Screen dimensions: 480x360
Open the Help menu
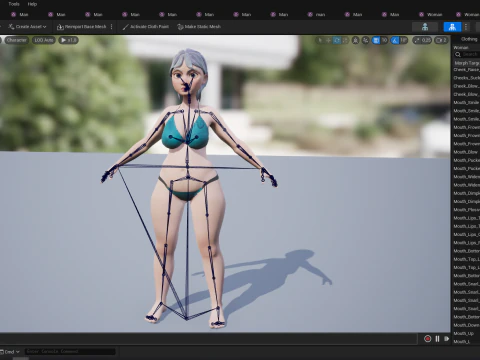pyautogui.click(x=32, y=4)
